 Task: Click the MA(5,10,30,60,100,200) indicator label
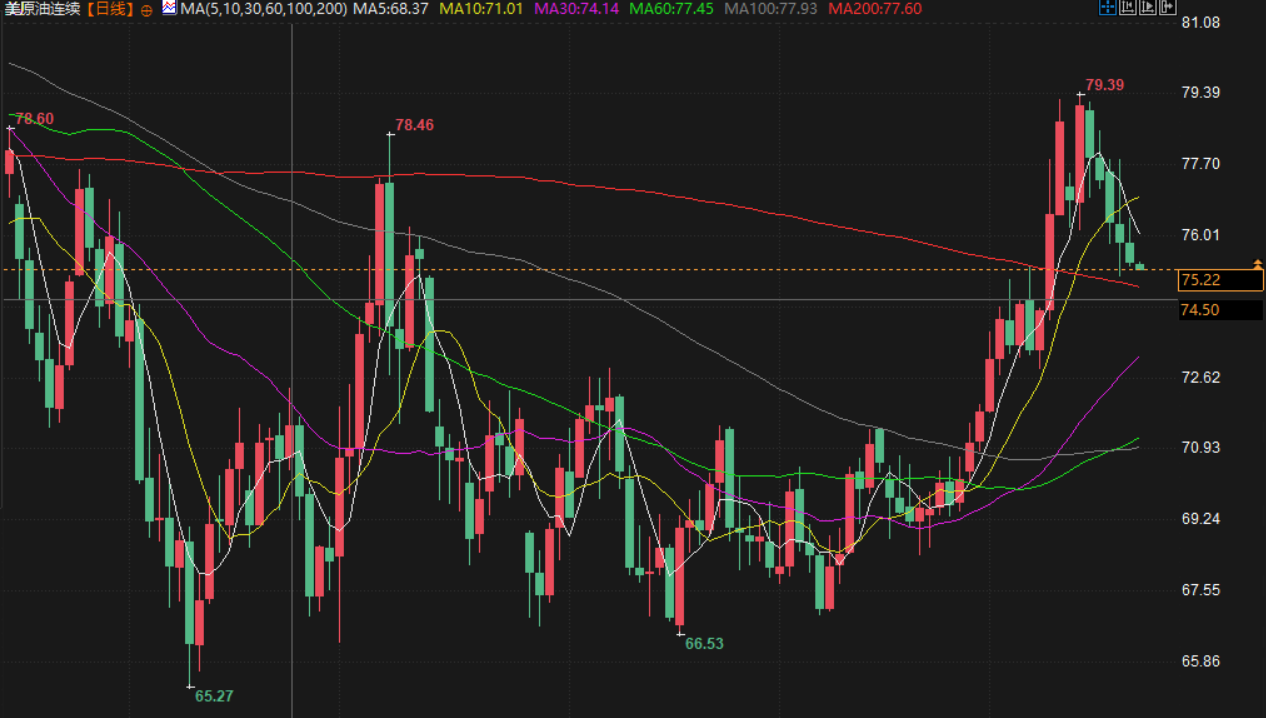tap(264, 8)
